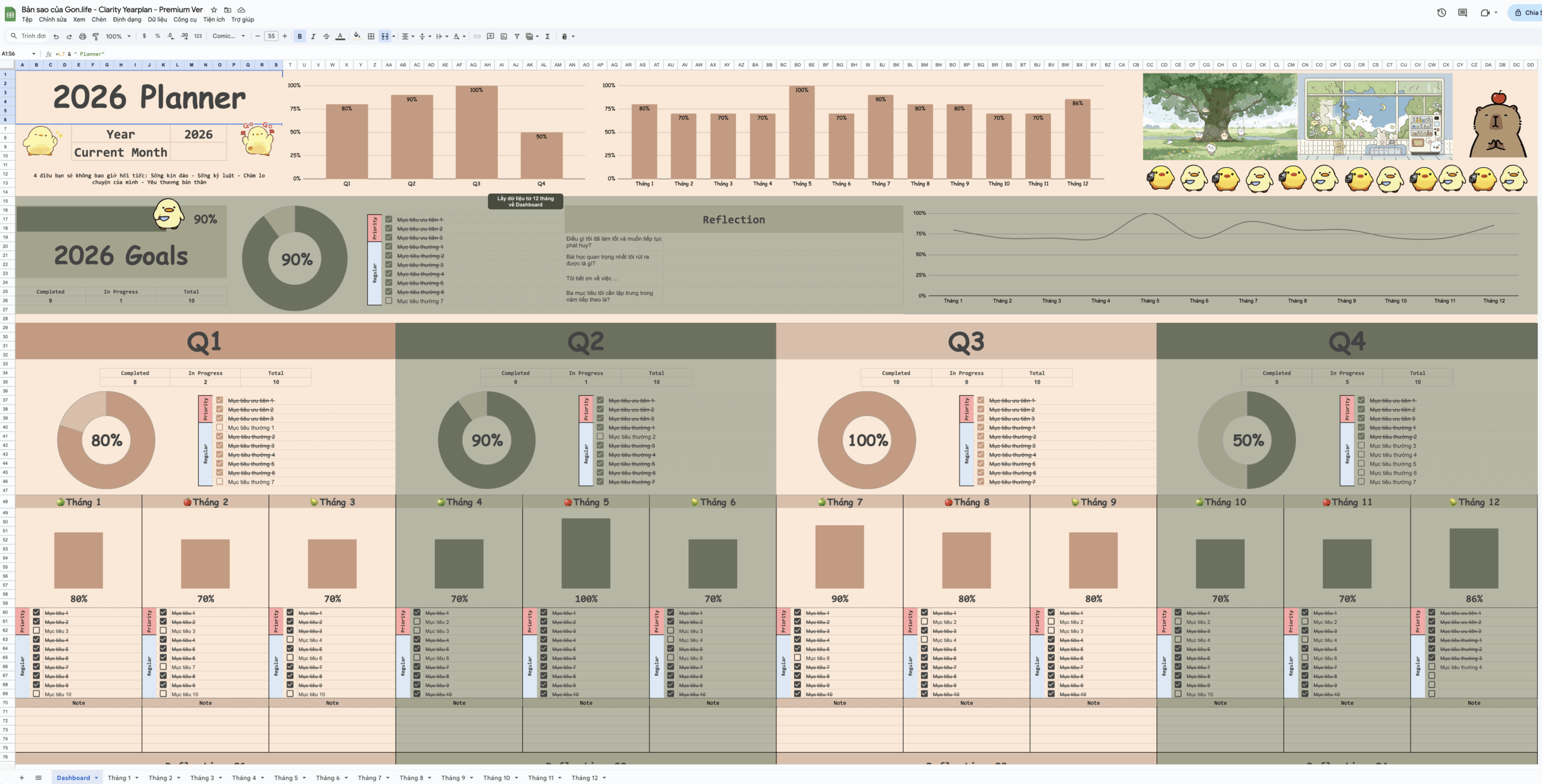The width and height of the screenshot is (1542, 784).
Task: Open the functions sigma icon
Action: [x=548, y=36]
